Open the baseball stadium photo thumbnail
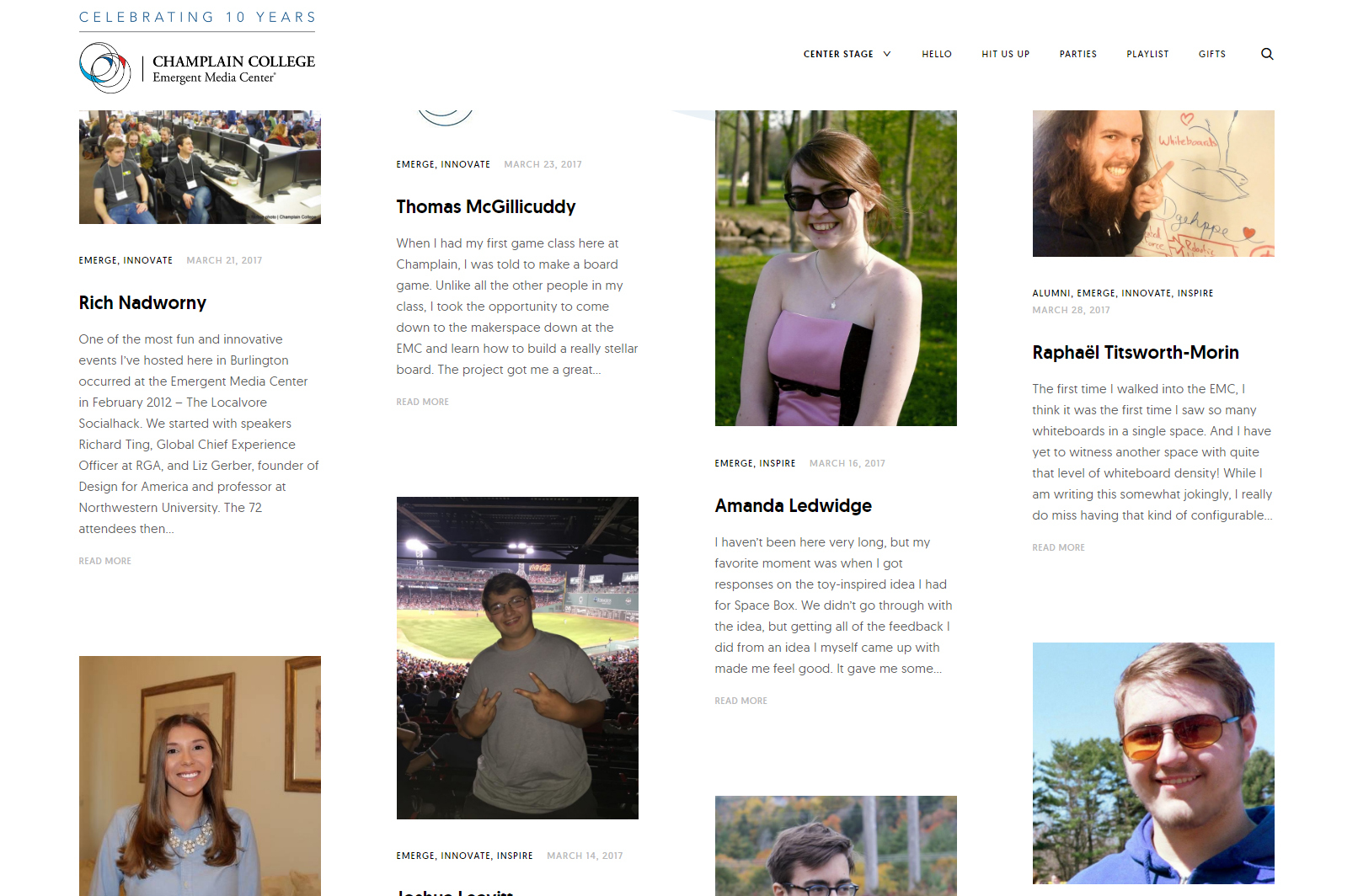 tap(517, 658)
